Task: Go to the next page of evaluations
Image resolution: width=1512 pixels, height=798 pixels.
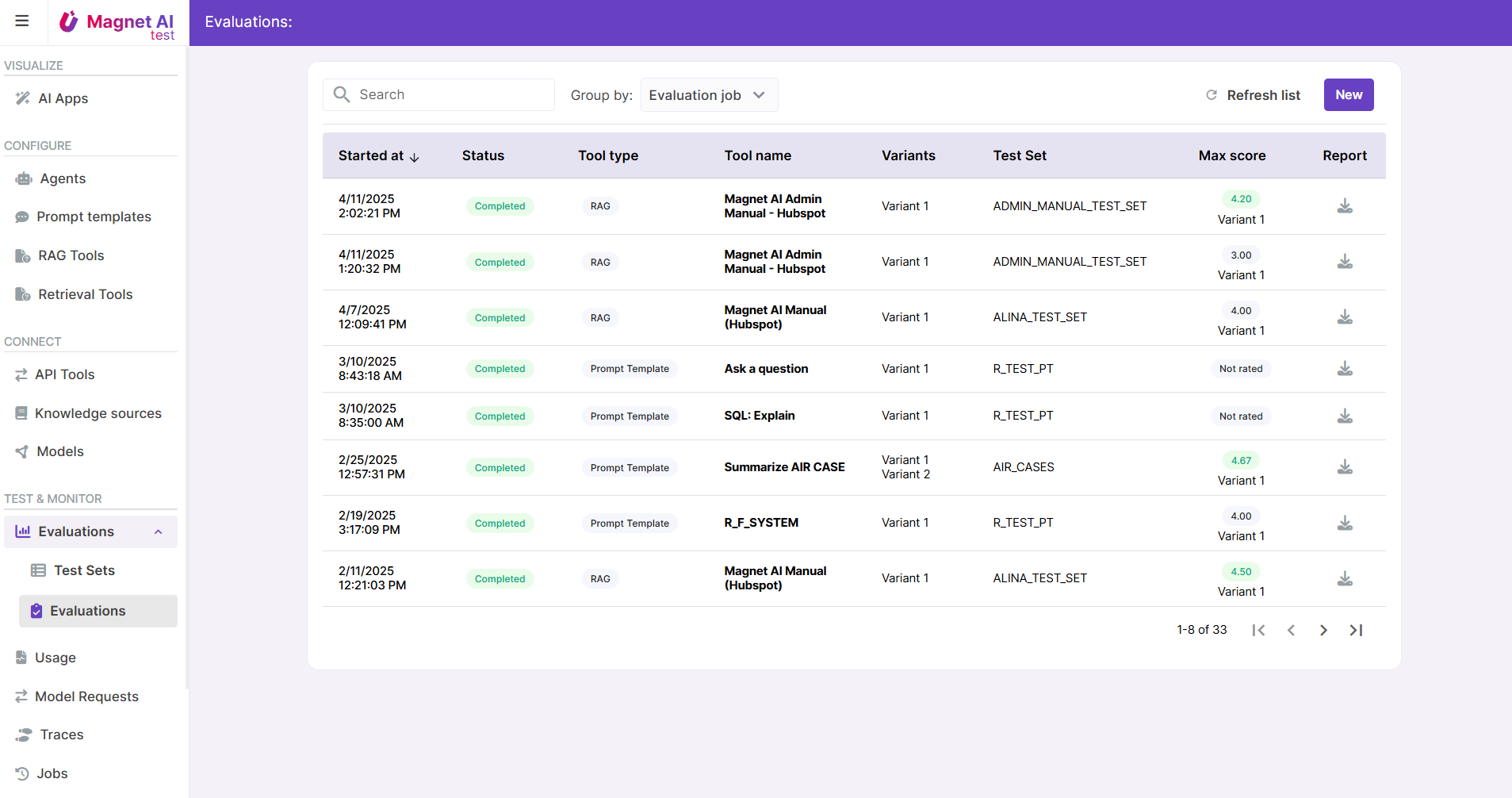Action: (1323, 630)
